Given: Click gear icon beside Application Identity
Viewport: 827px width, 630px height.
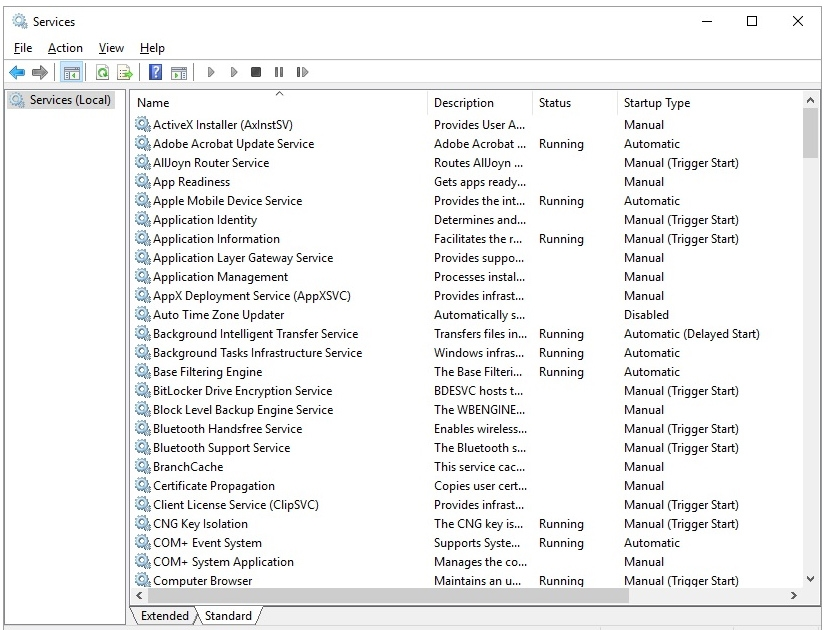Looking at the screenshot, I should click(x=142, y=219).
